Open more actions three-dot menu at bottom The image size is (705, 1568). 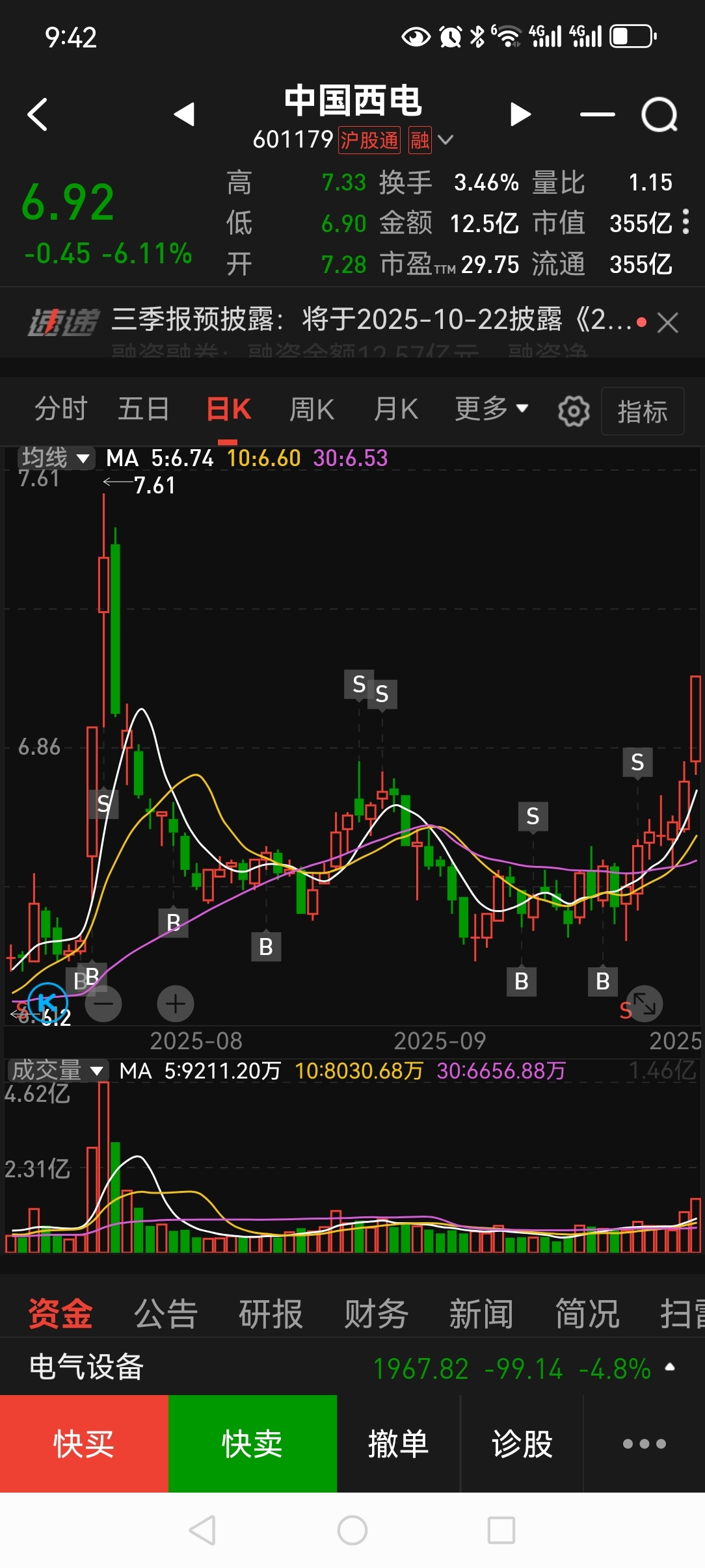click(645, 1443)
